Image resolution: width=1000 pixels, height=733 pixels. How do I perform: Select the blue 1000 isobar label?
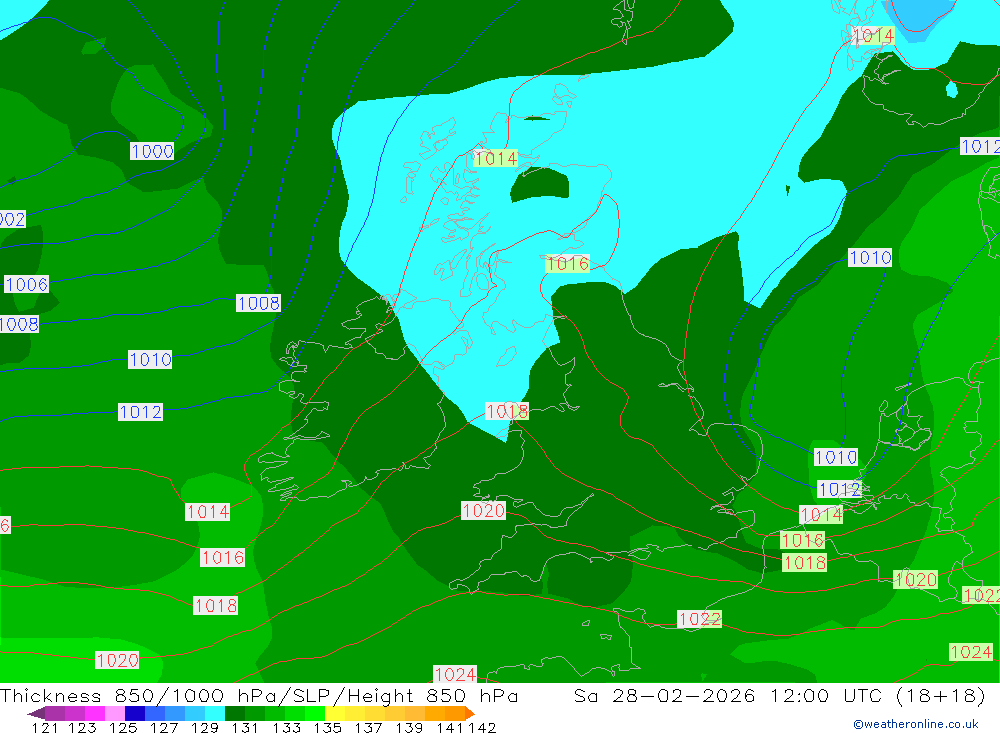(152, 151)
